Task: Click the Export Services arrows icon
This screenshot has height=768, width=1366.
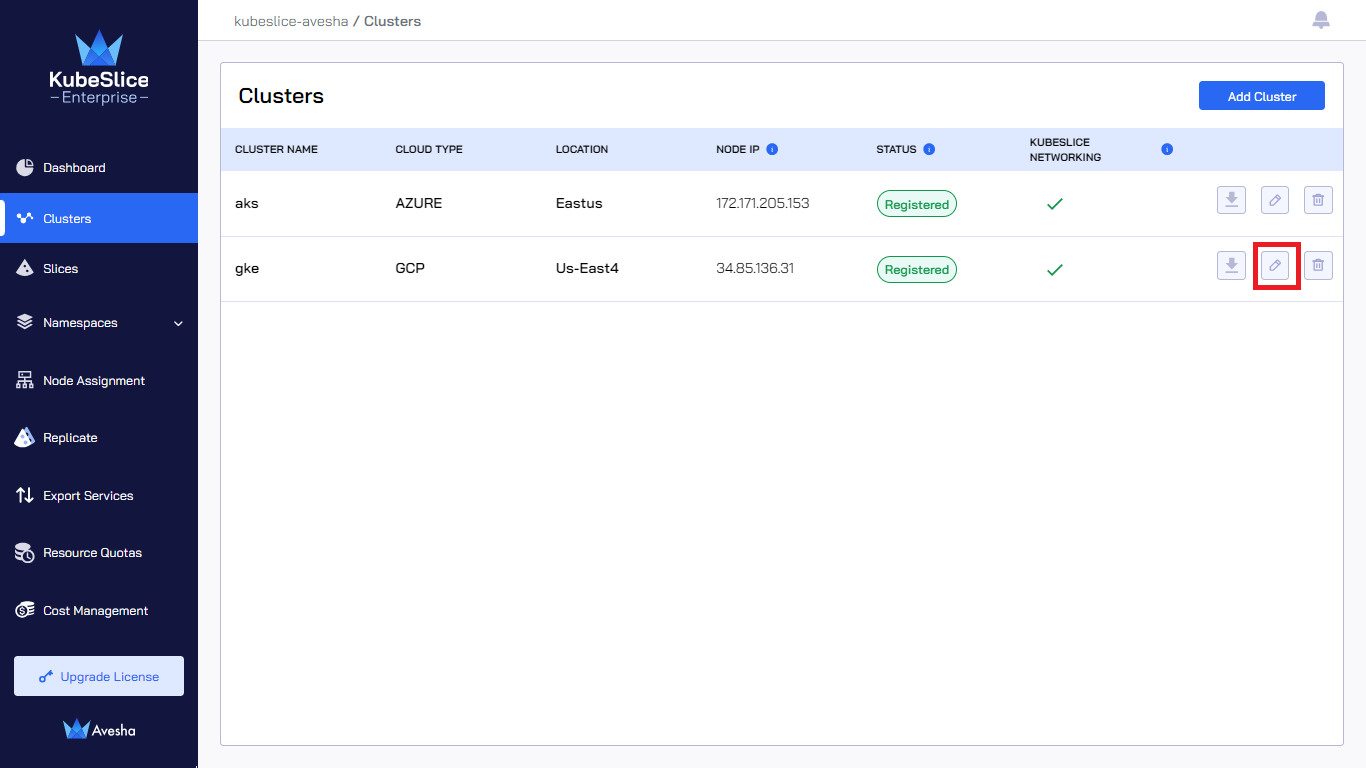Action: [25, 495]
